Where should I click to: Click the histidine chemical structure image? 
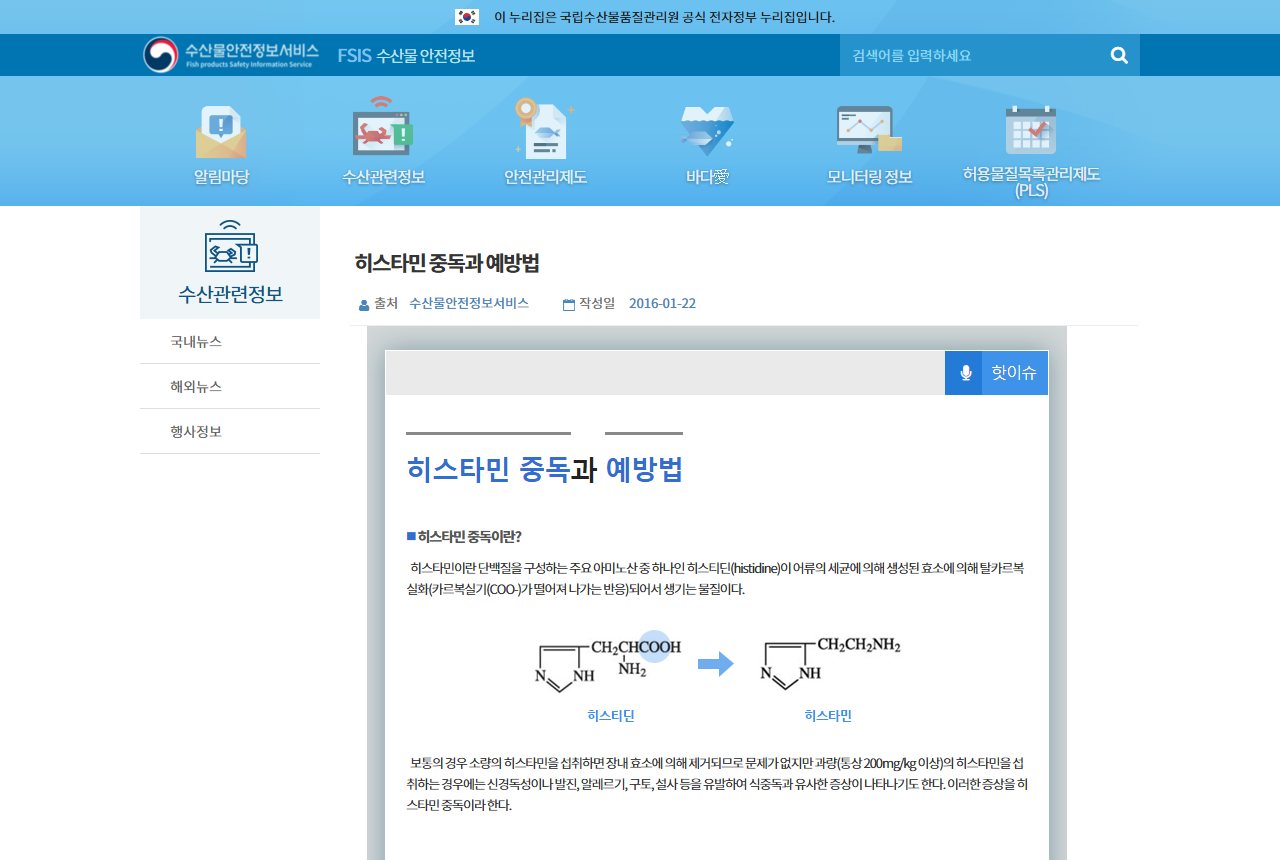[x=610, y=664]
